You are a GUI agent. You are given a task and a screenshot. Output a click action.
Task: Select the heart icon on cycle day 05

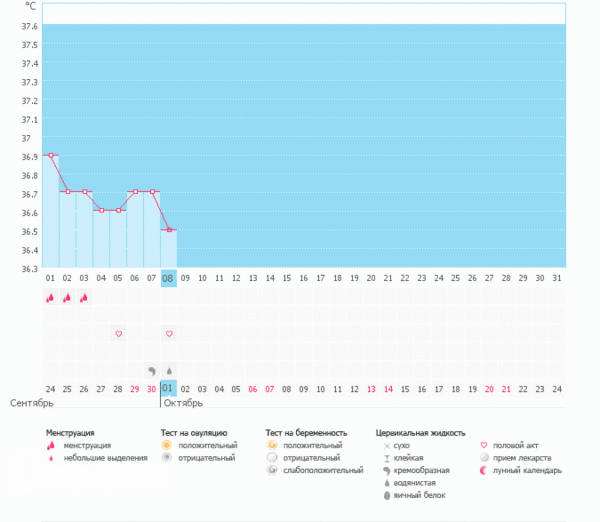click(x=118, y=333)
